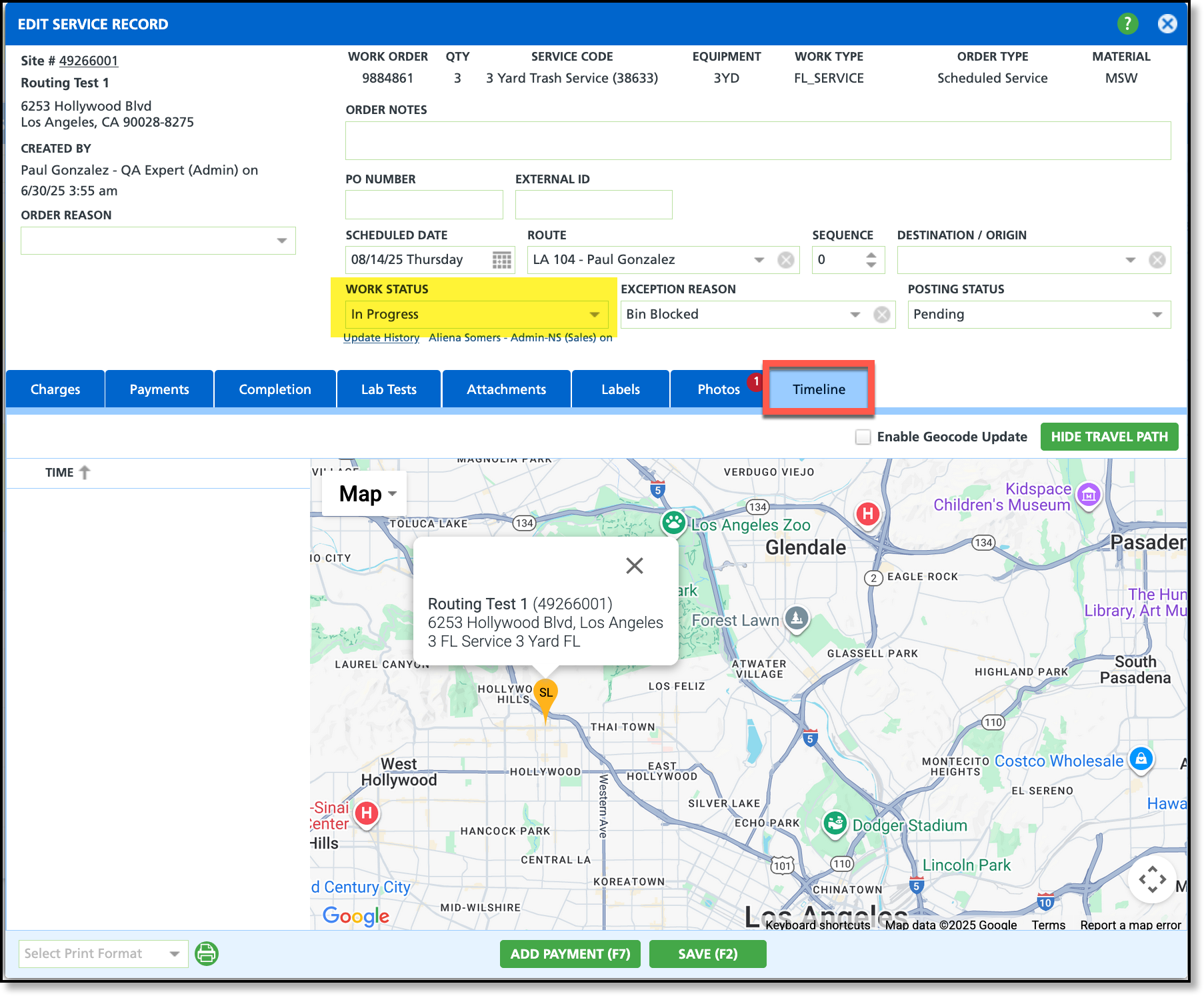1204x996 pixels.
Task: Open map Keyboard shortcuts
Action: coord(818,925)
